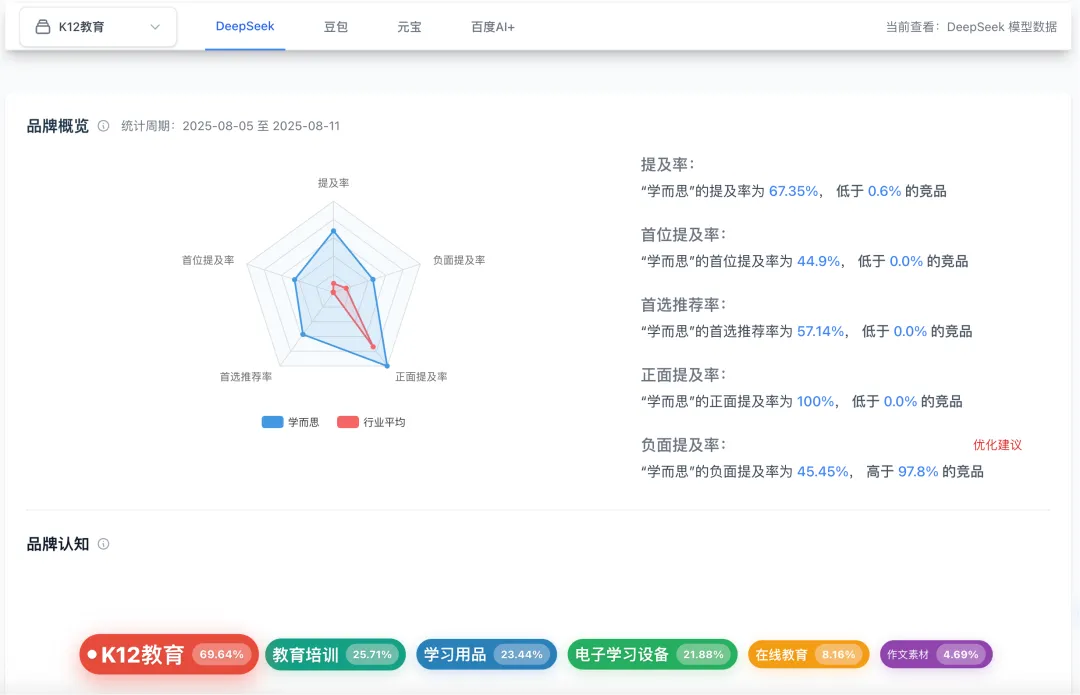Click the blue 学而思 point on 正面提及率 axis
This screenshot has height=695, width=1080.
(387, 366)
